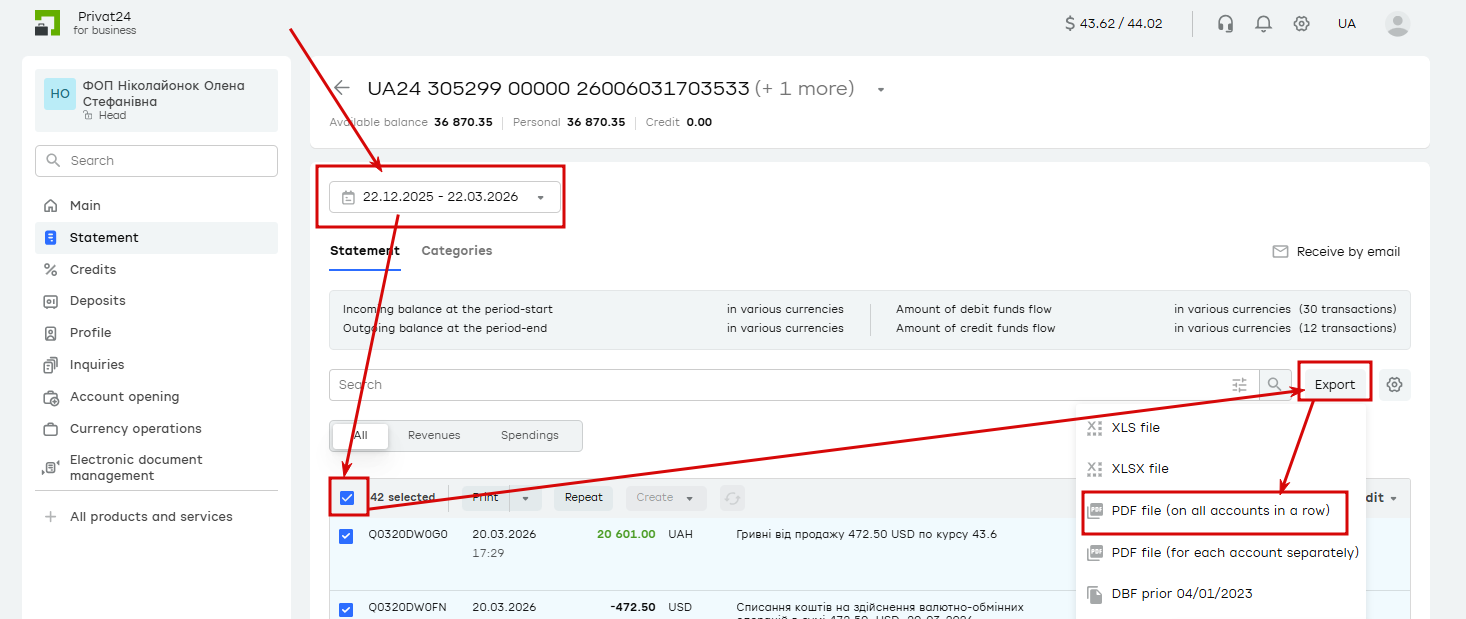Click the HO company avatar badge
Screen dimensions: 1466x619
(60, 94)
